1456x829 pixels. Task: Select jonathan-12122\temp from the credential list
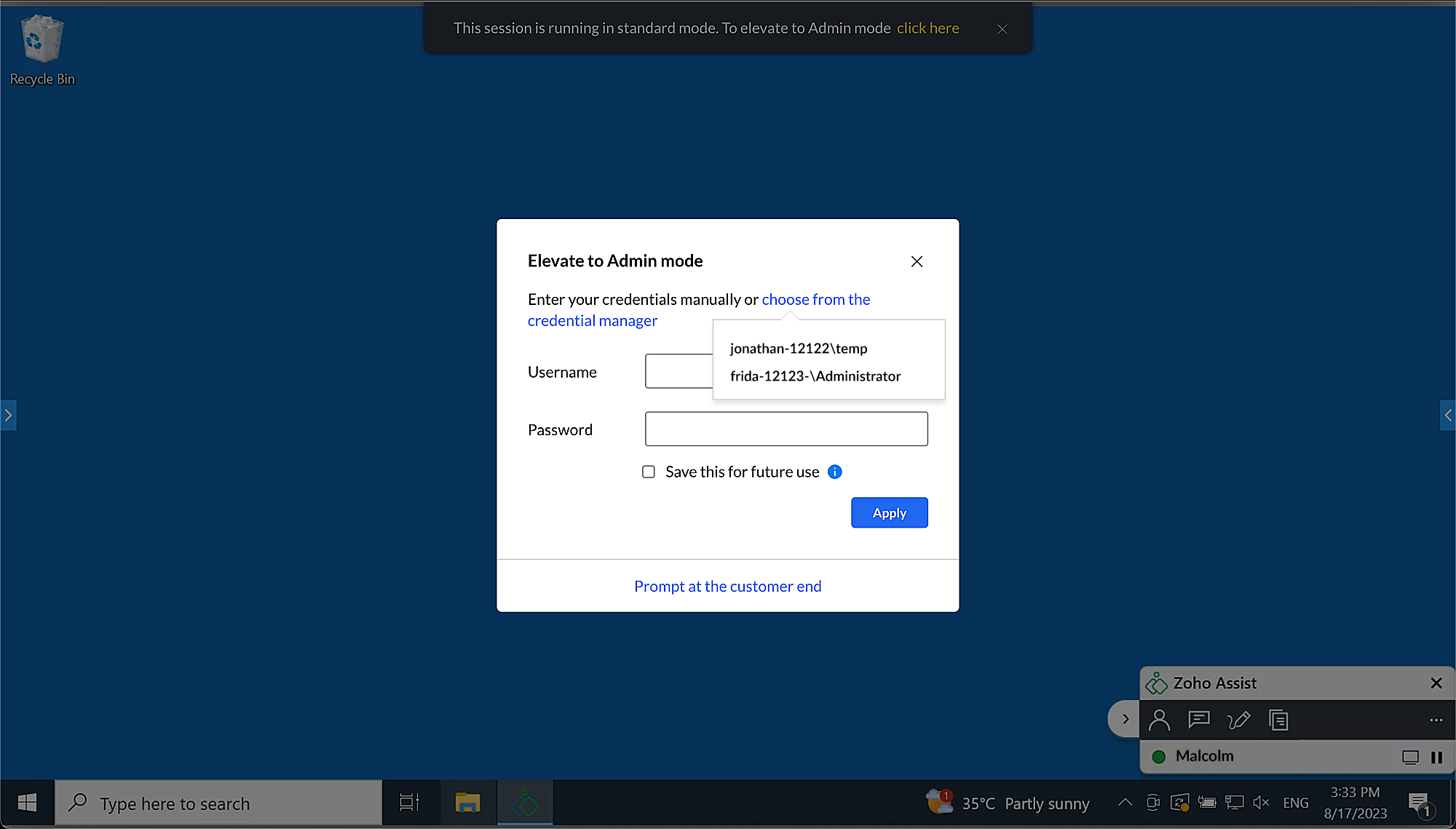798,348
